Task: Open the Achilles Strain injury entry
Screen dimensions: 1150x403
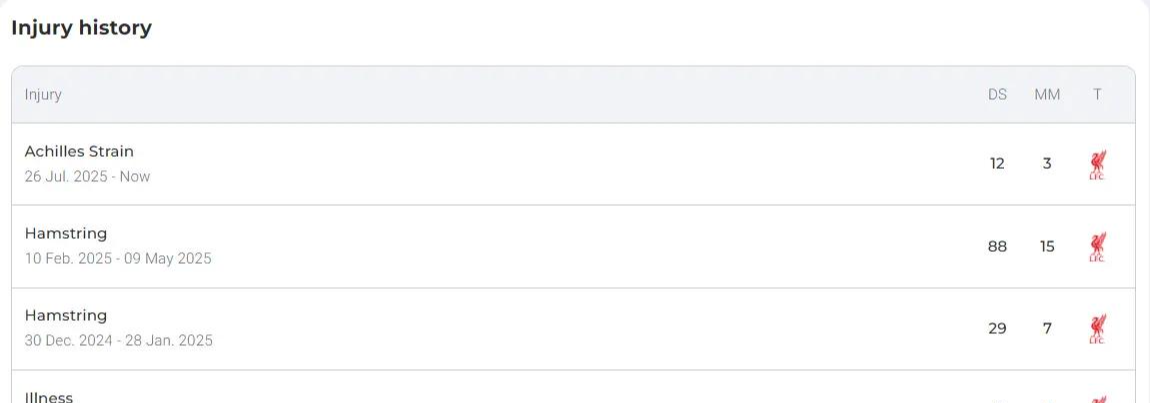Action: [x=573, y=164]
